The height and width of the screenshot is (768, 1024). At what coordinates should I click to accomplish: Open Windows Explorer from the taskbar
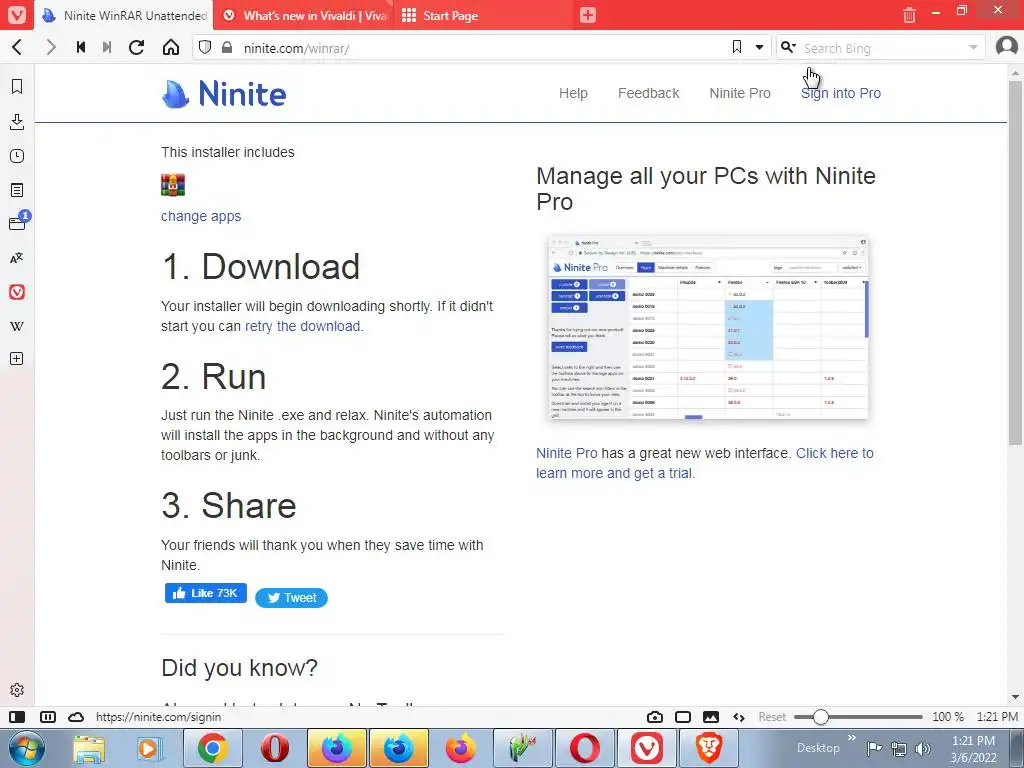89,748
